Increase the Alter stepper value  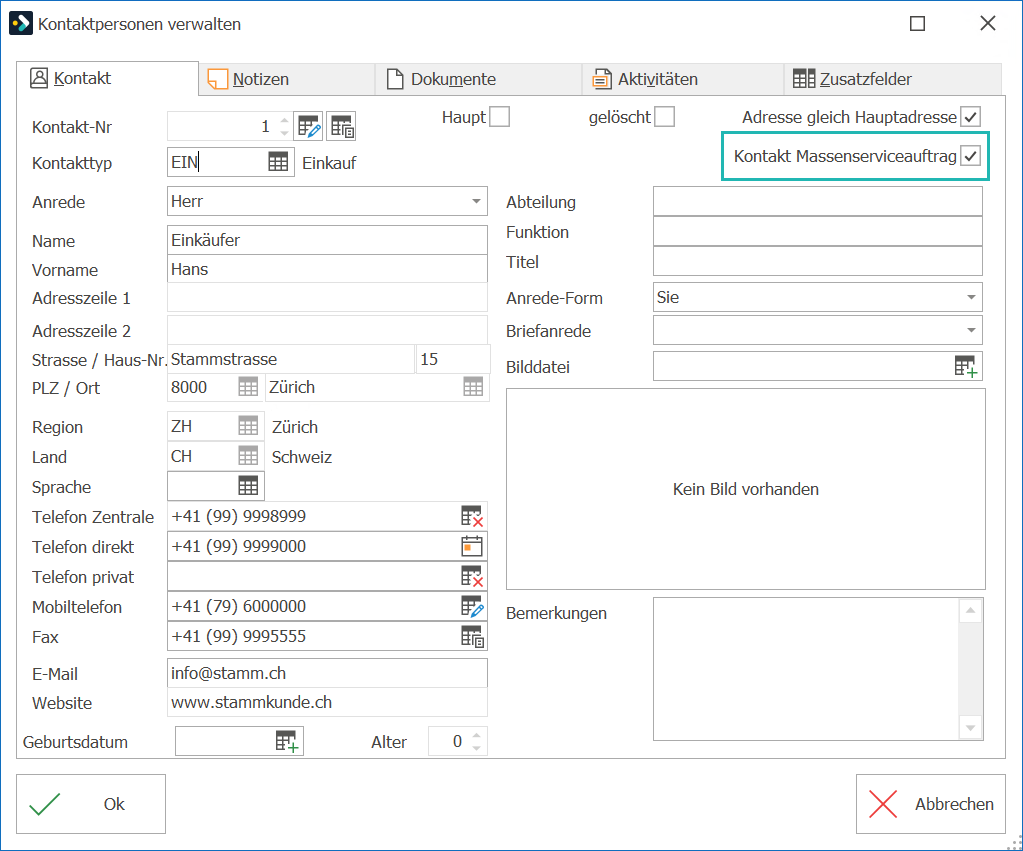pyautogui.click(x=476, y=735)
